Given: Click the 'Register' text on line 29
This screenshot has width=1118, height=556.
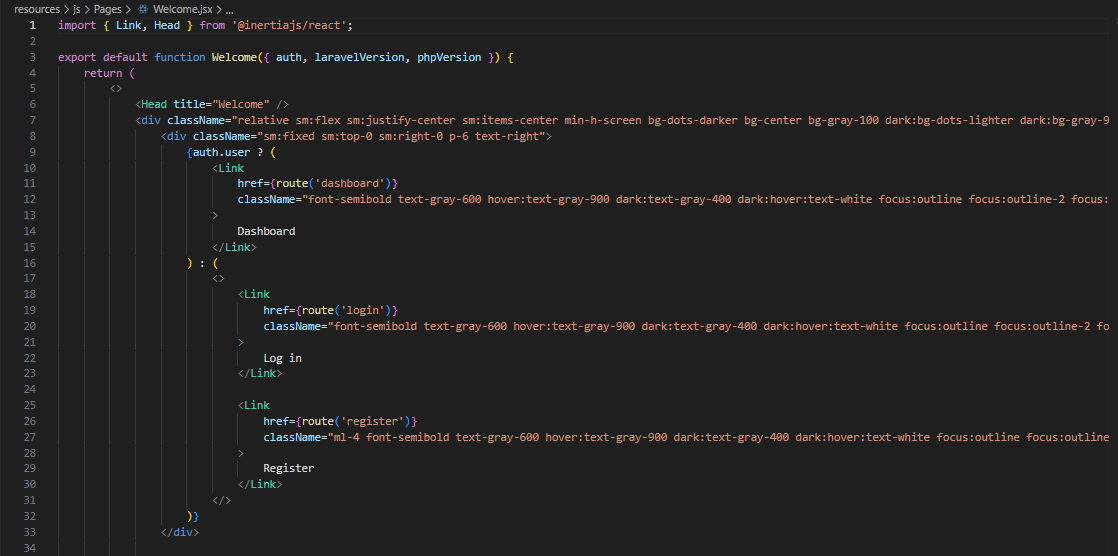Looking at the screenshot, I should click(288, 468).
